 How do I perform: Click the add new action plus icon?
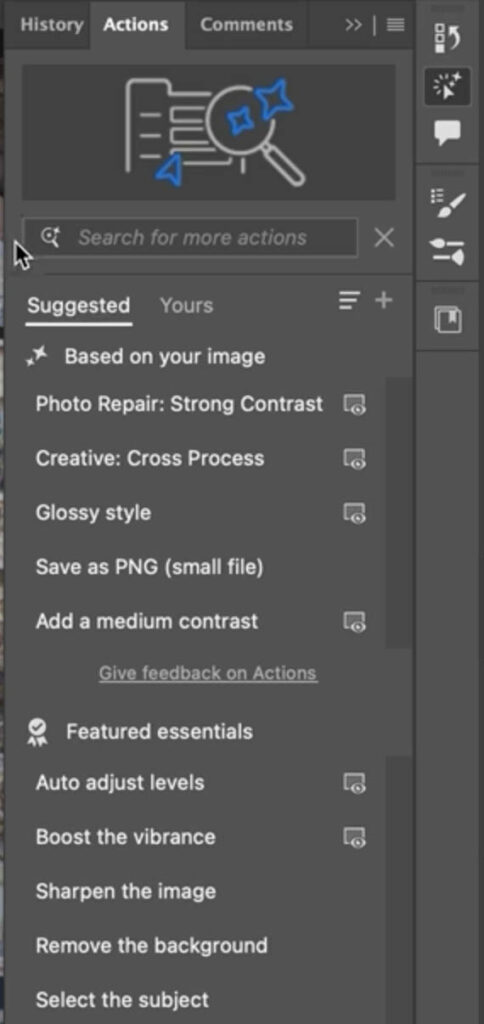click(x=383, y=300)
